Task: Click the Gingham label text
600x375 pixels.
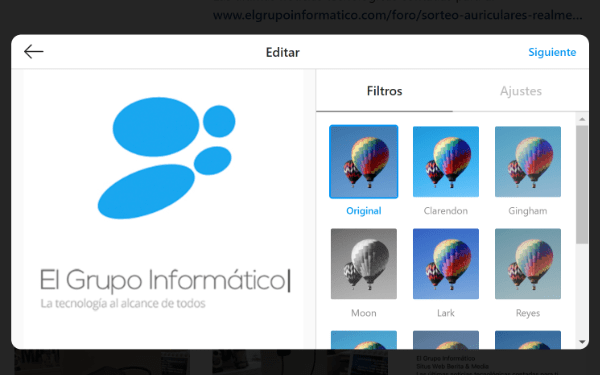Action: [528, 211]
